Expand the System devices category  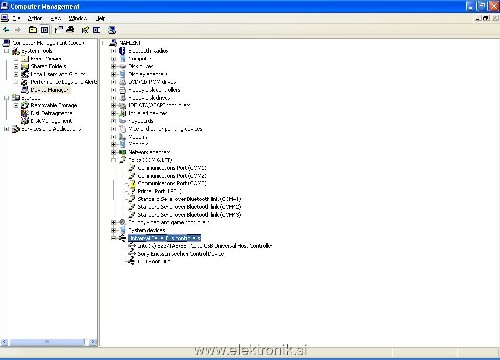[x=113, y=230]
